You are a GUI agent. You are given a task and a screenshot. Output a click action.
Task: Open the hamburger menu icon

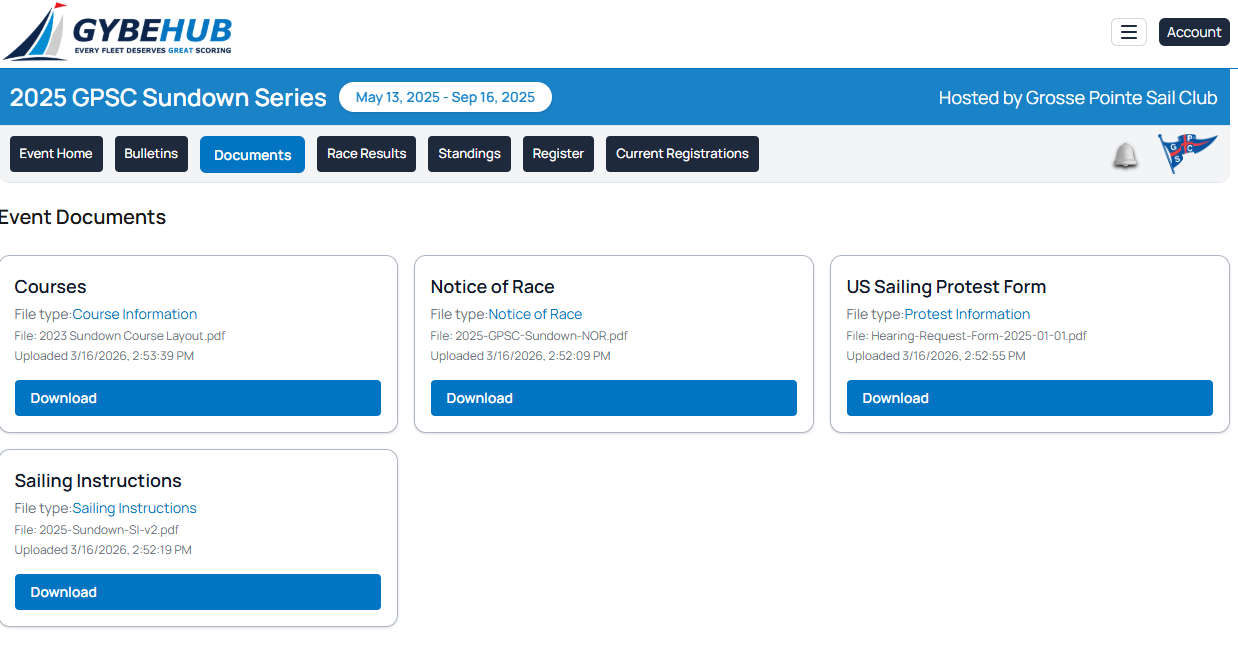click(x=1128, y=32)
